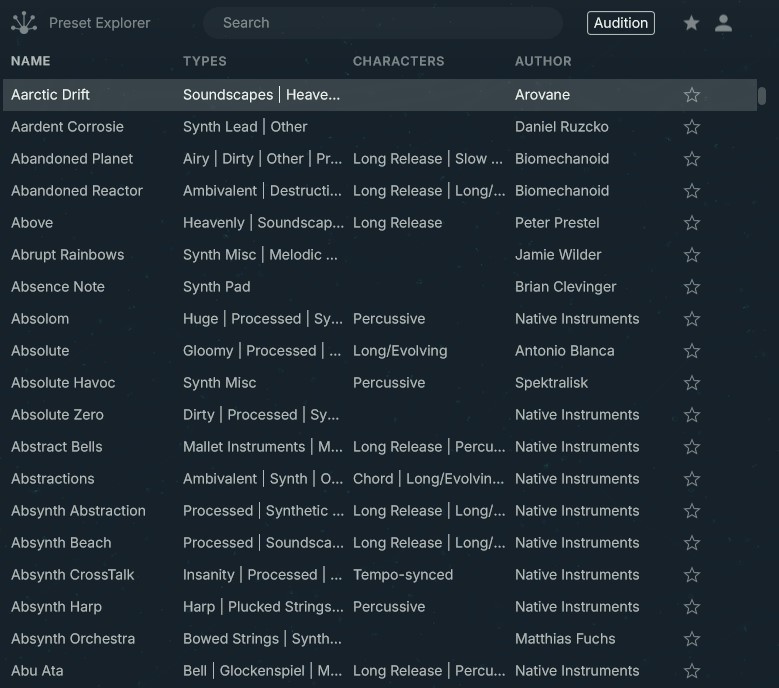Select the Absolom preset name
The height and width of the screenshot is (688, 779).
[40, 319]
